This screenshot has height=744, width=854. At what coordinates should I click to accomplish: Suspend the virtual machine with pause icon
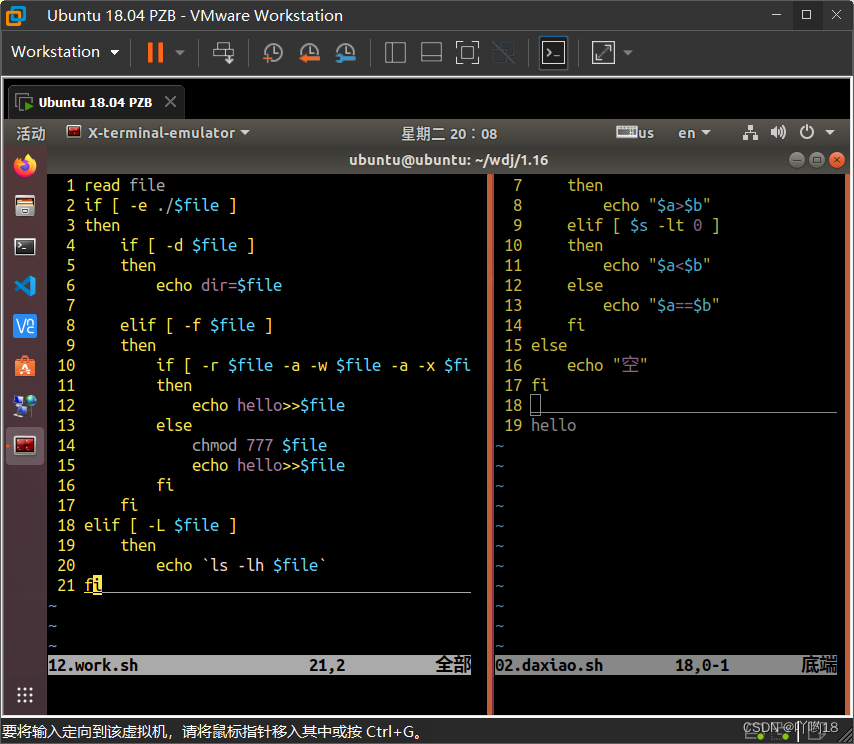point(158,52)
